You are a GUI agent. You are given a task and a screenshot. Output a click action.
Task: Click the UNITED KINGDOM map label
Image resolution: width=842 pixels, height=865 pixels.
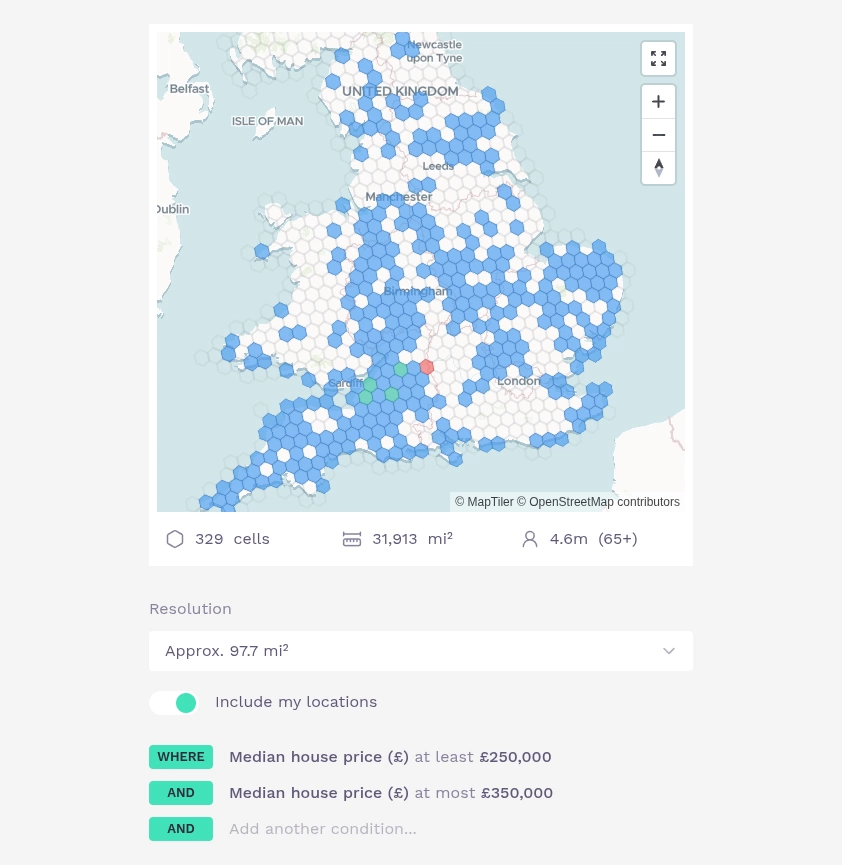400,92
